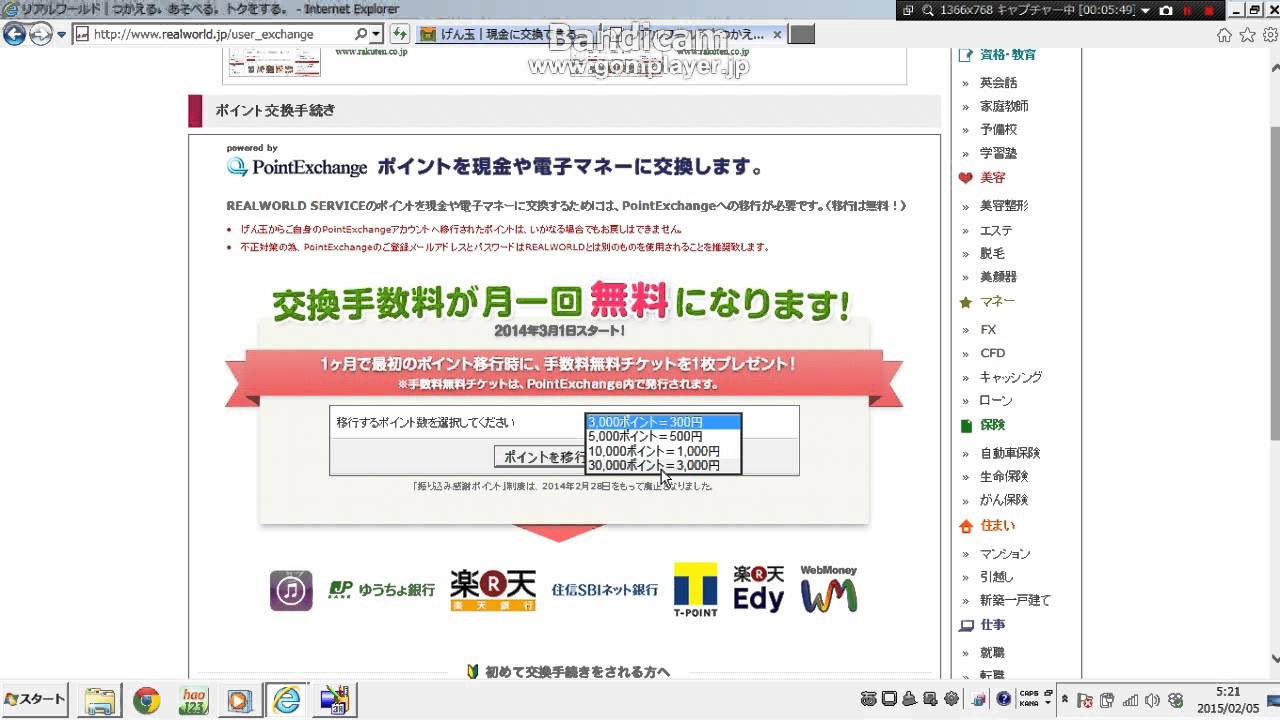The height and width of the screenshot is (720, 1280).
Task: Open a new blank tab
Action: click(x=802, y=34)
